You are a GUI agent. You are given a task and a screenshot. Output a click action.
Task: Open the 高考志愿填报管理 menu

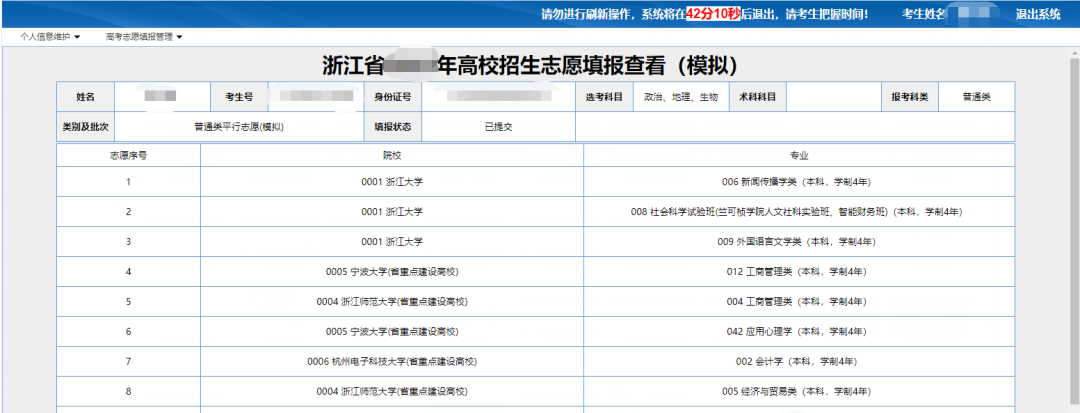[139, 37]
